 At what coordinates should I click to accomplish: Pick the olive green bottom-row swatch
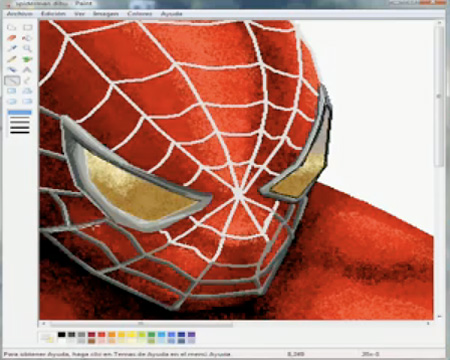(152, 341)
